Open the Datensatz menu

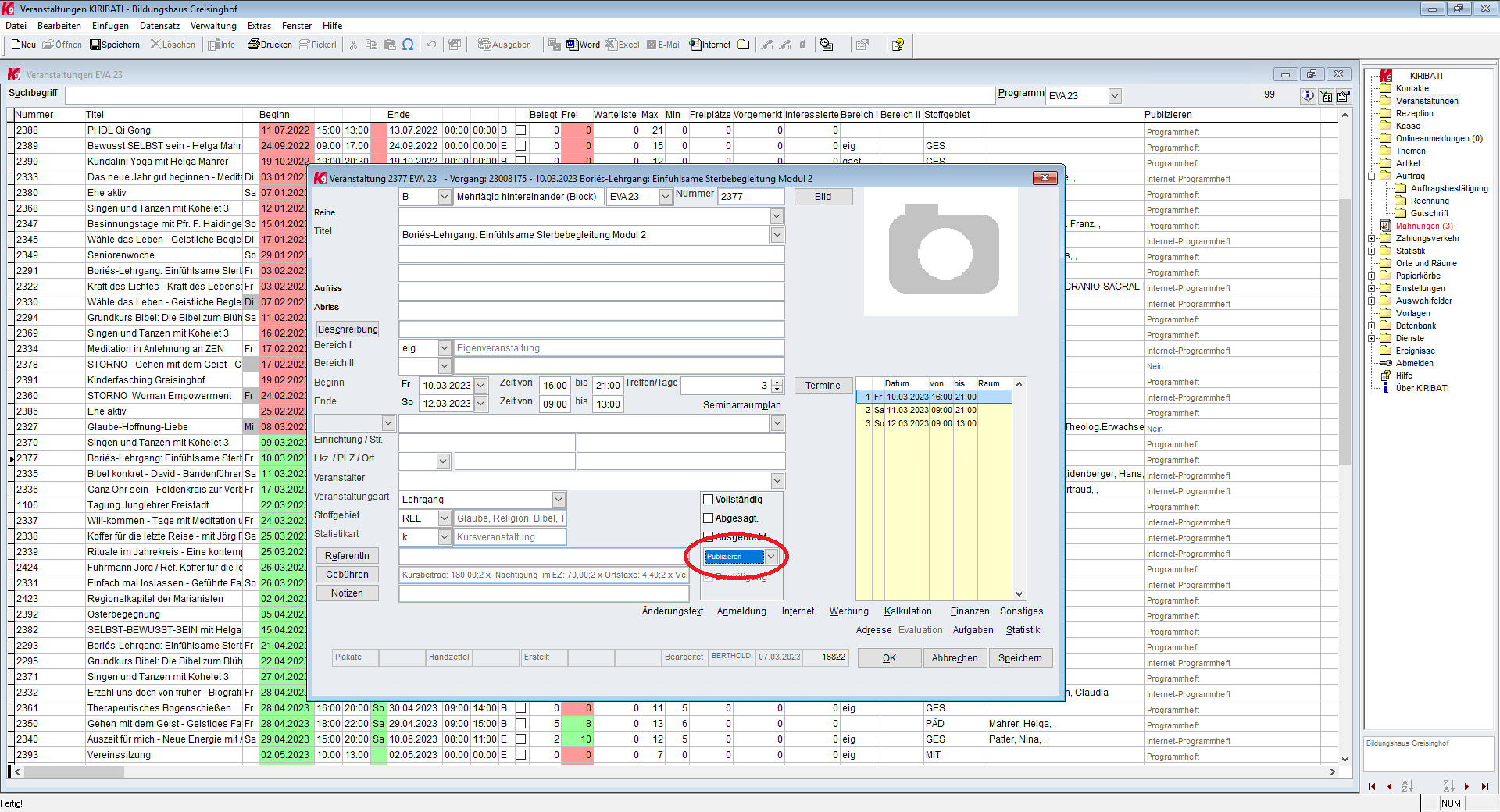[x=159, y=26]
